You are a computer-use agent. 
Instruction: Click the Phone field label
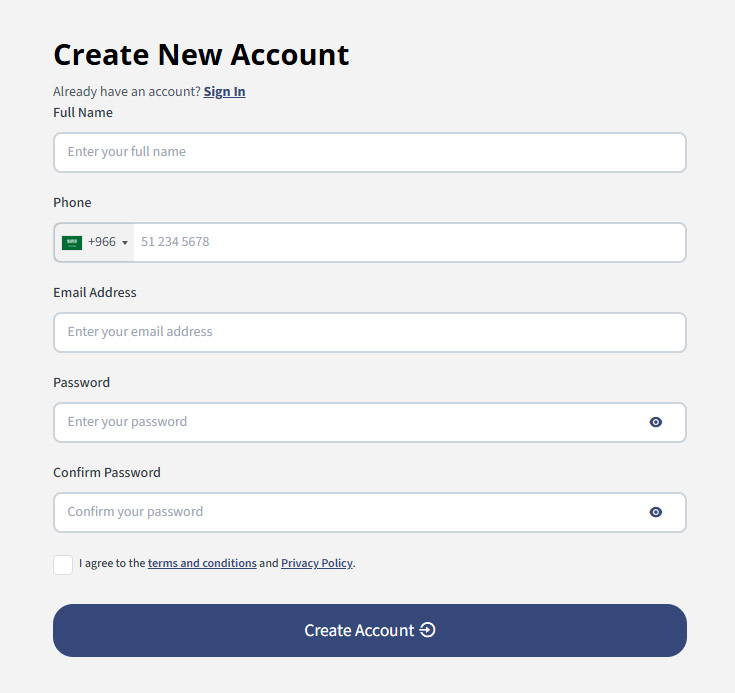click(x=72, y=203)
